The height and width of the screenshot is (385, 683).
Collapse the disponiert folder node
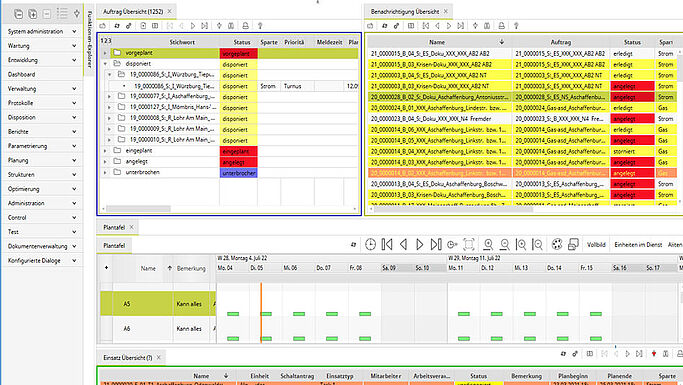105,64
